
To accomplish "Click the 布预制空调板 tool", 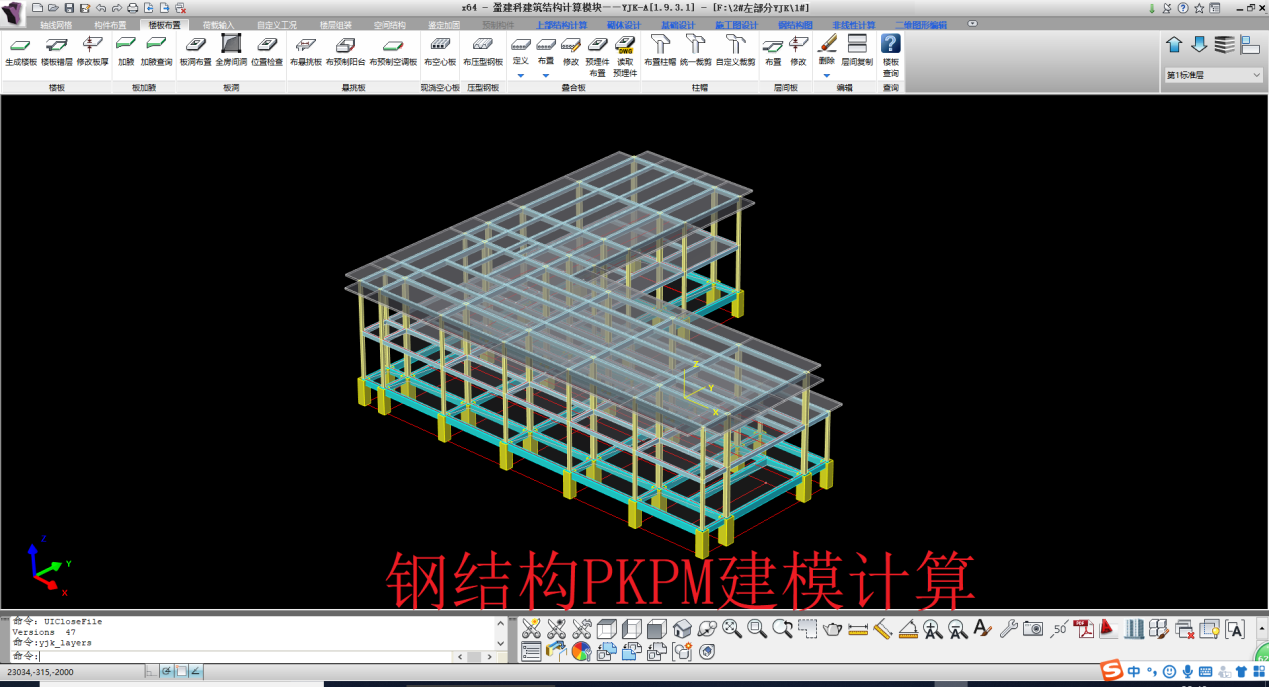I will tap(393, 51).
